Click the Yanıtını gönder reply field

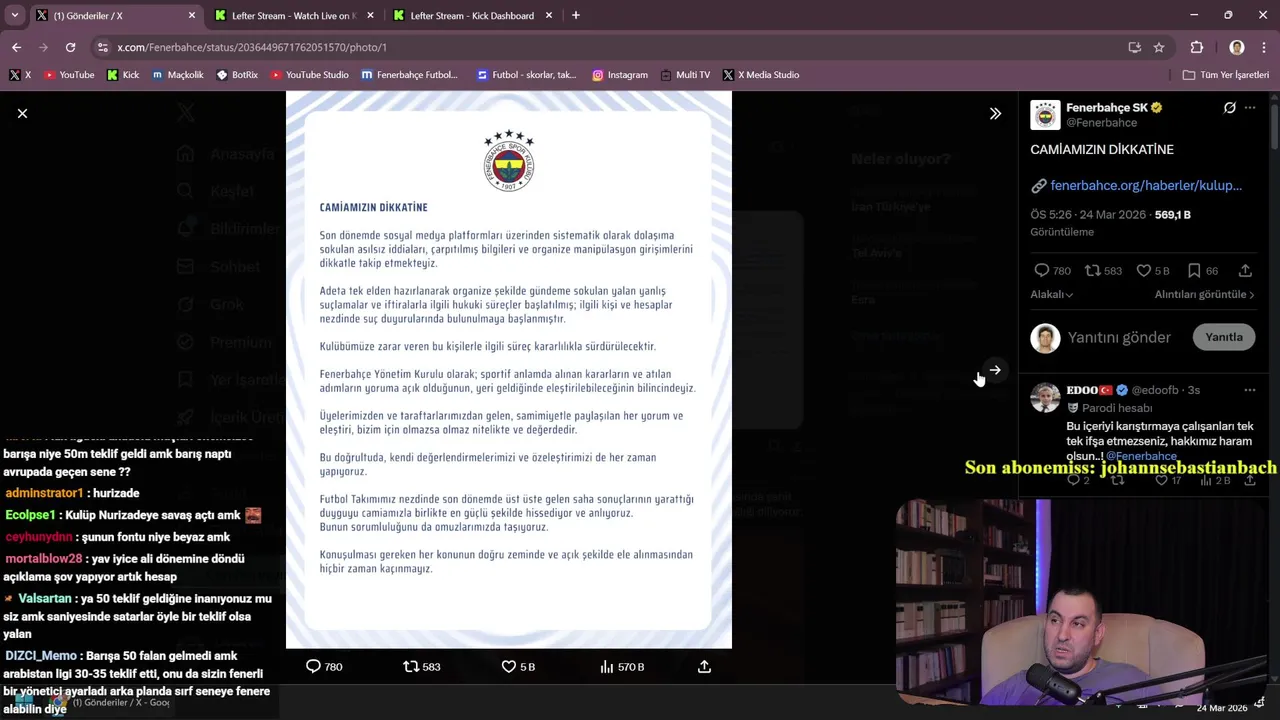click(x=1119, y=337)
